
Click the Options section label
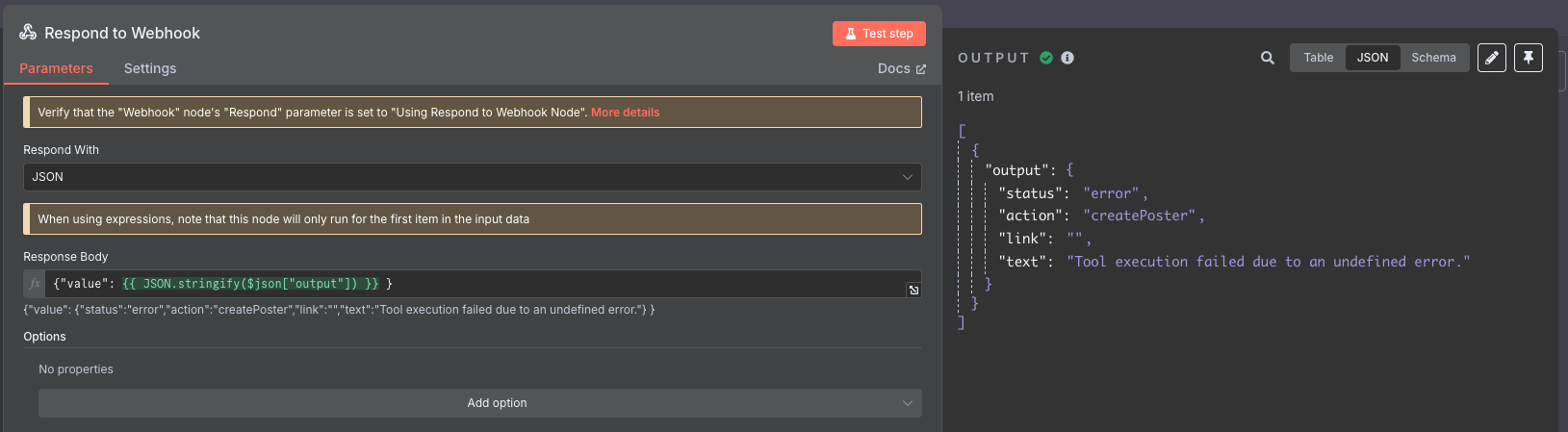(44, 337)
